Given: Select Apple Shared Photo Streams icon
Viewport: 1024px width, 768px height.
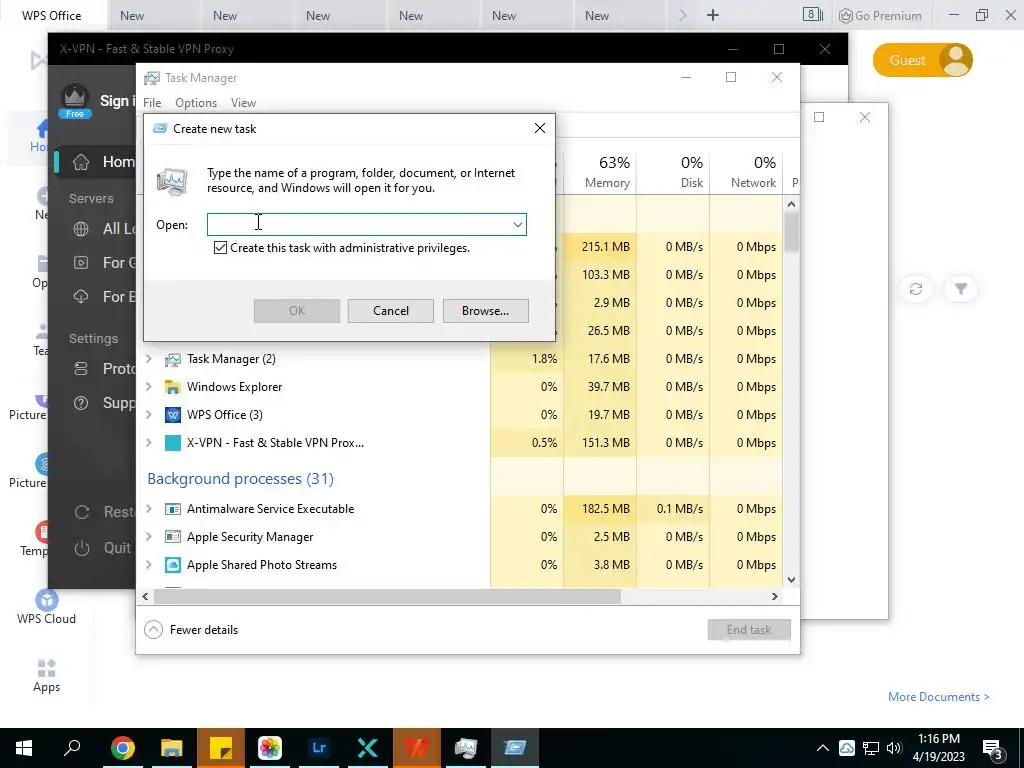Looking at the screenshot, I should click(x=172, y=565).
